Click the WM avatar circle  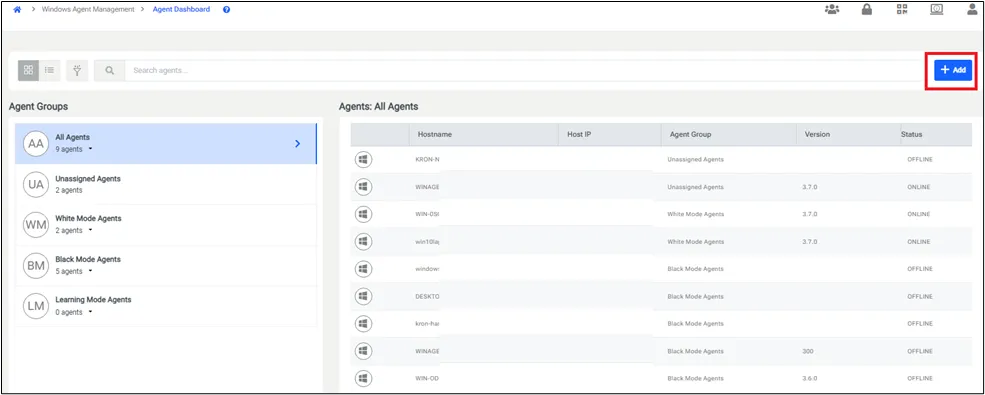[36, 225]
